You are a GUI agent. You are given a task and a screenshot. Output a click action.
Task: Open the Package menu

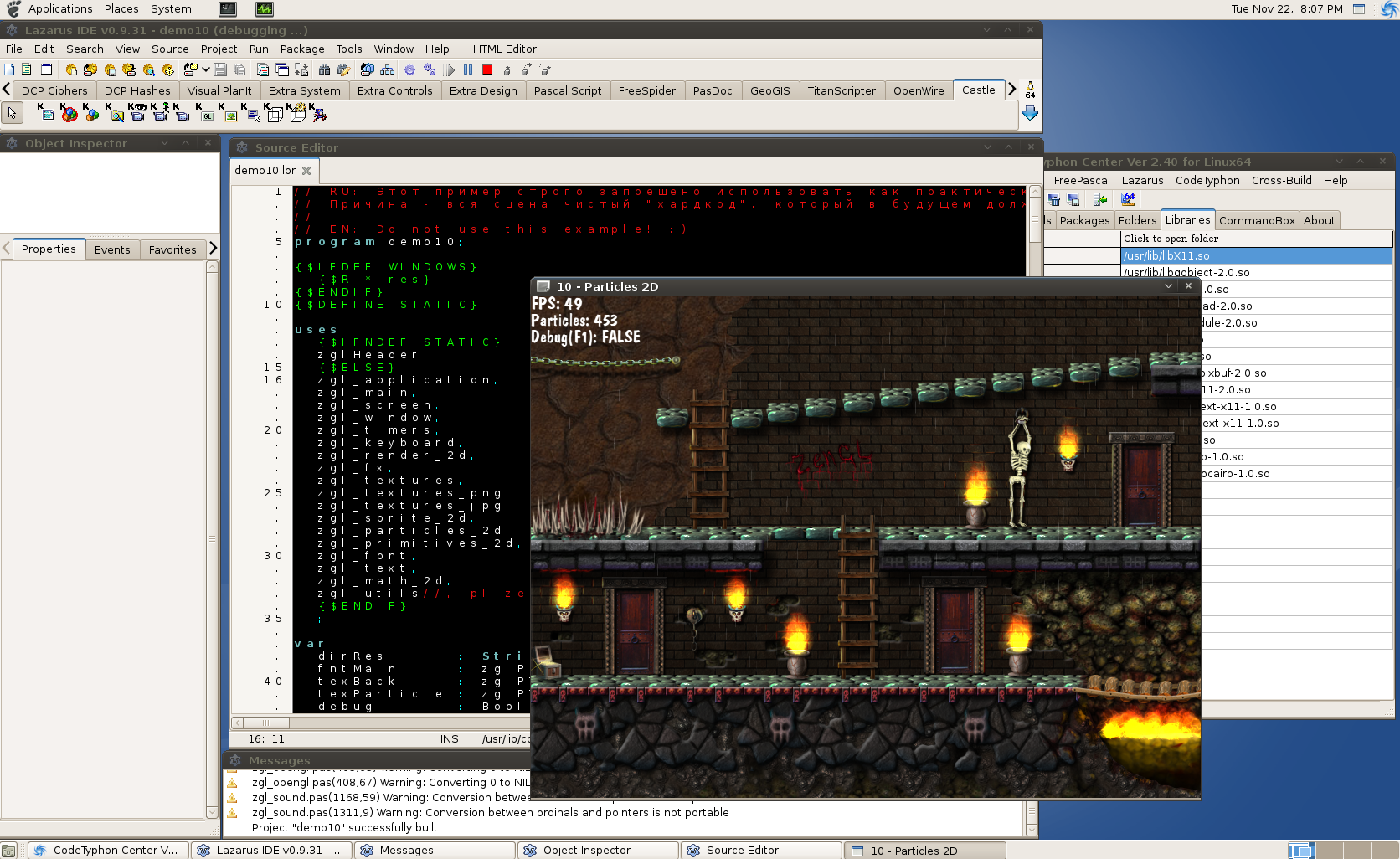point(302,49)
